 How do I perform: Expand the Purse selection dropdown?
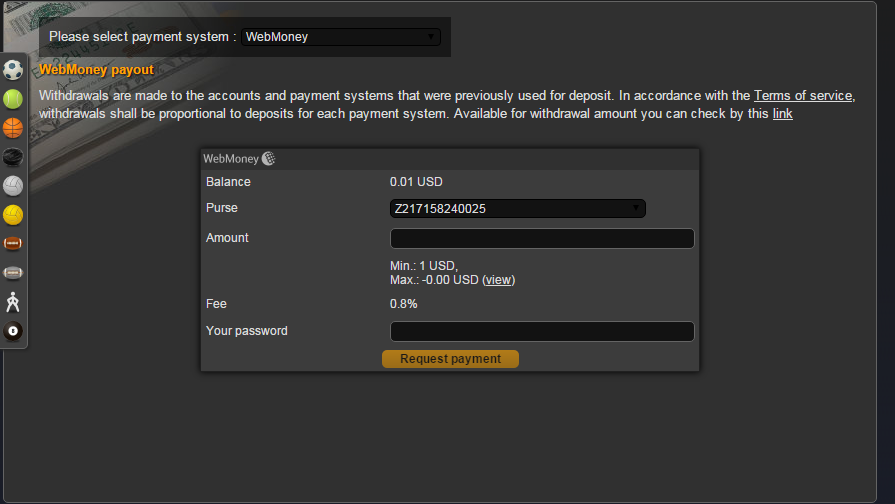click(x=517, y=208)
